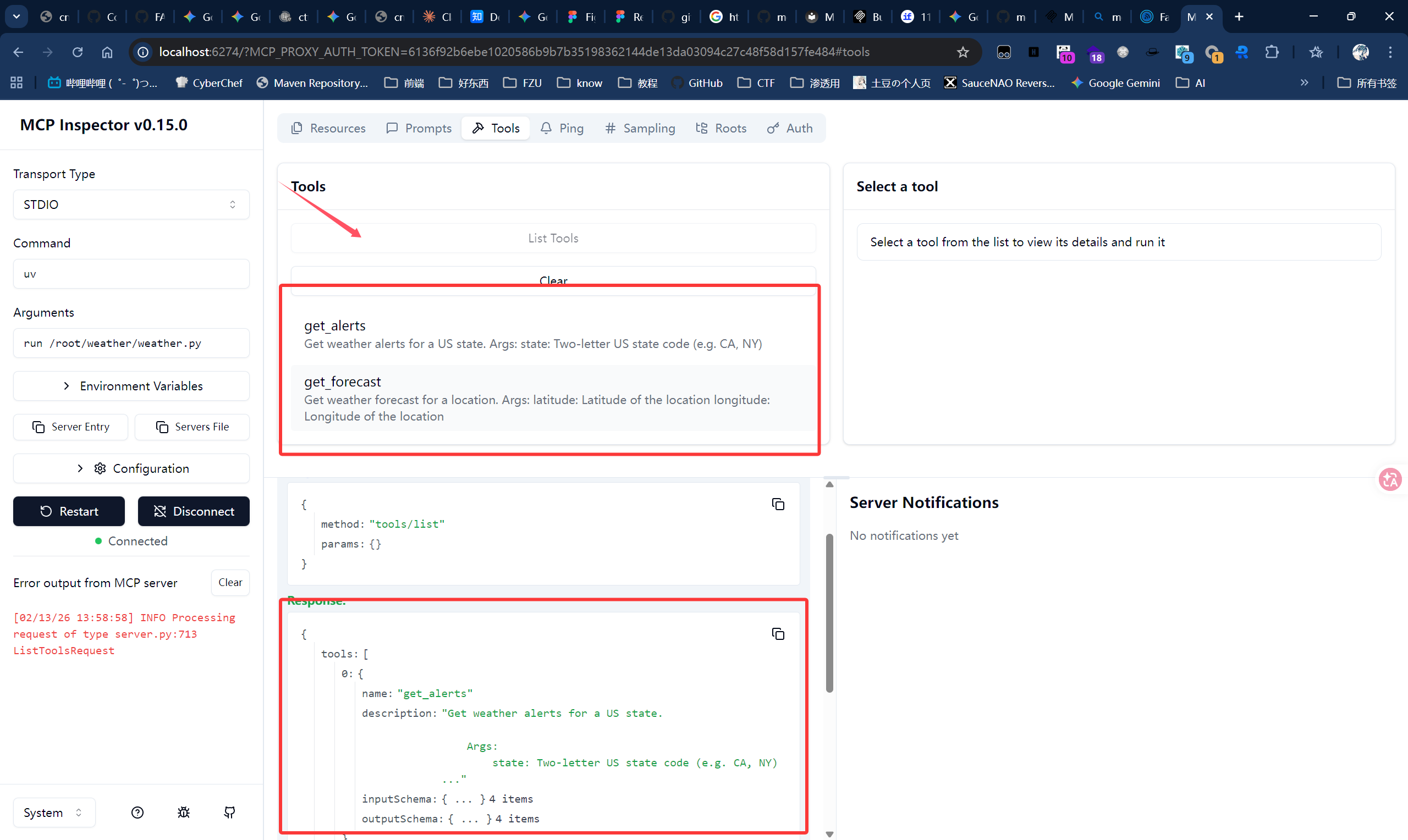Click the List Tools button
Screen dimensions: 1408x840
553,238
